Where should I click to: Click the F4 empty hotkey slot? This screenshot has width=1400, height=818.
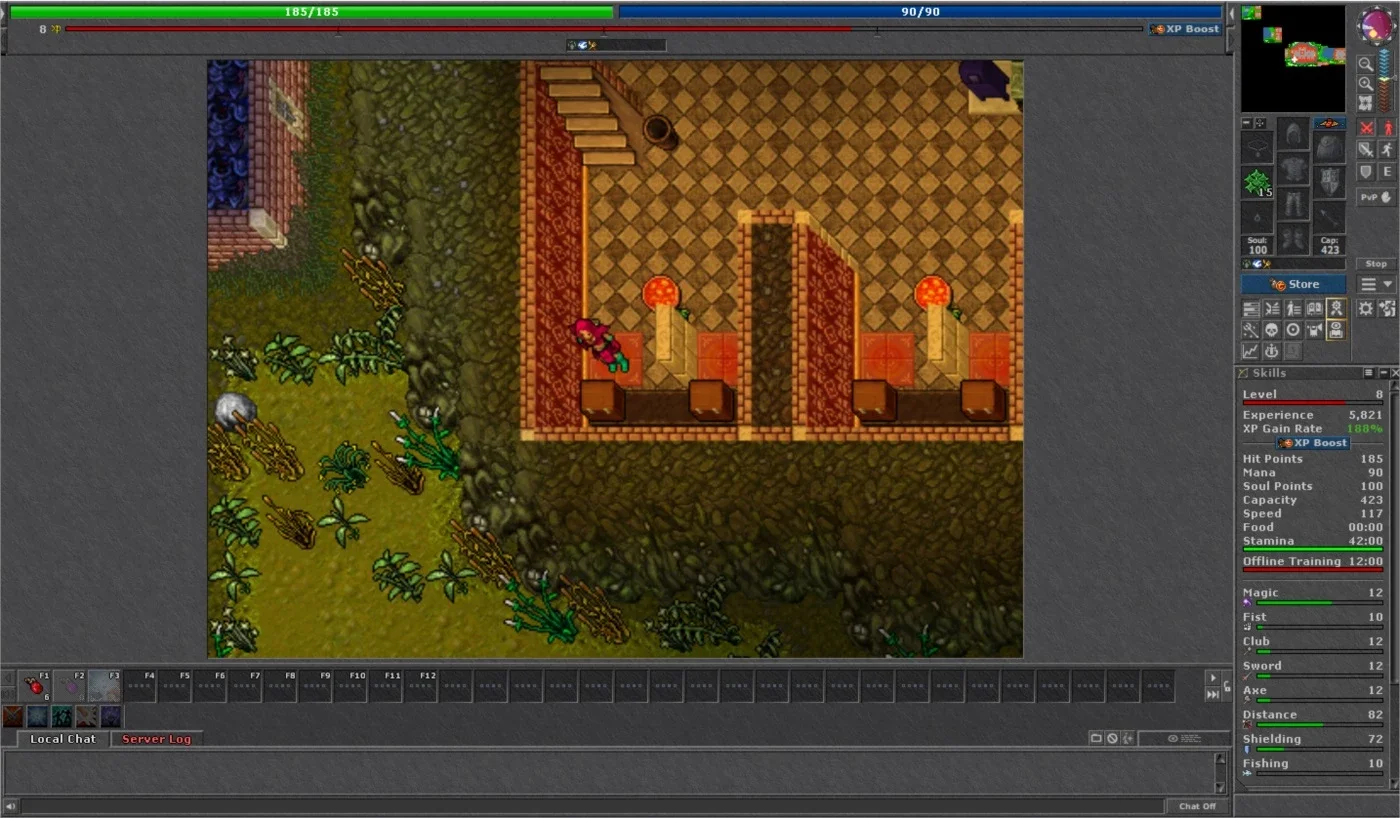tap(140, 686)
